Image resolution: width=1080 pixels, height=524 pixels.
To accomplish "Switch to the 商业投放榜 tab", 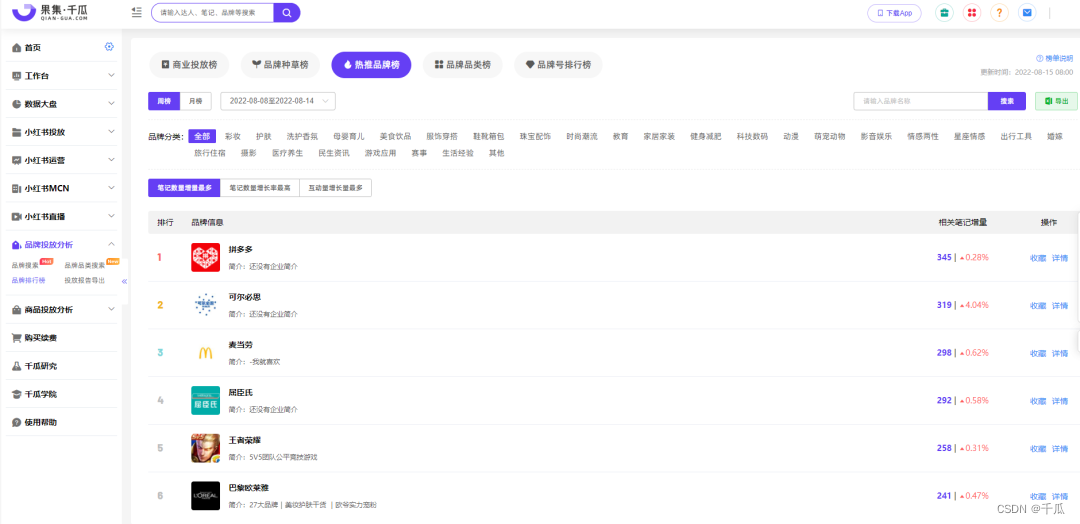I will [189, 65].
